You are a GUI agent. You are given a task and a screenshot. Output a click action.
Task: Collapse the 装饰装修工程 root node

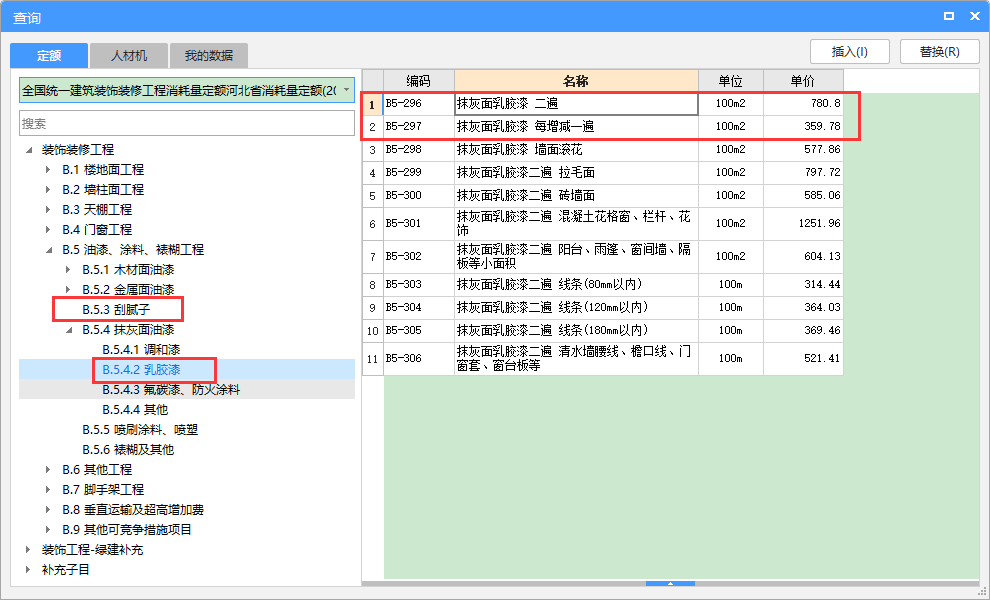29,150
